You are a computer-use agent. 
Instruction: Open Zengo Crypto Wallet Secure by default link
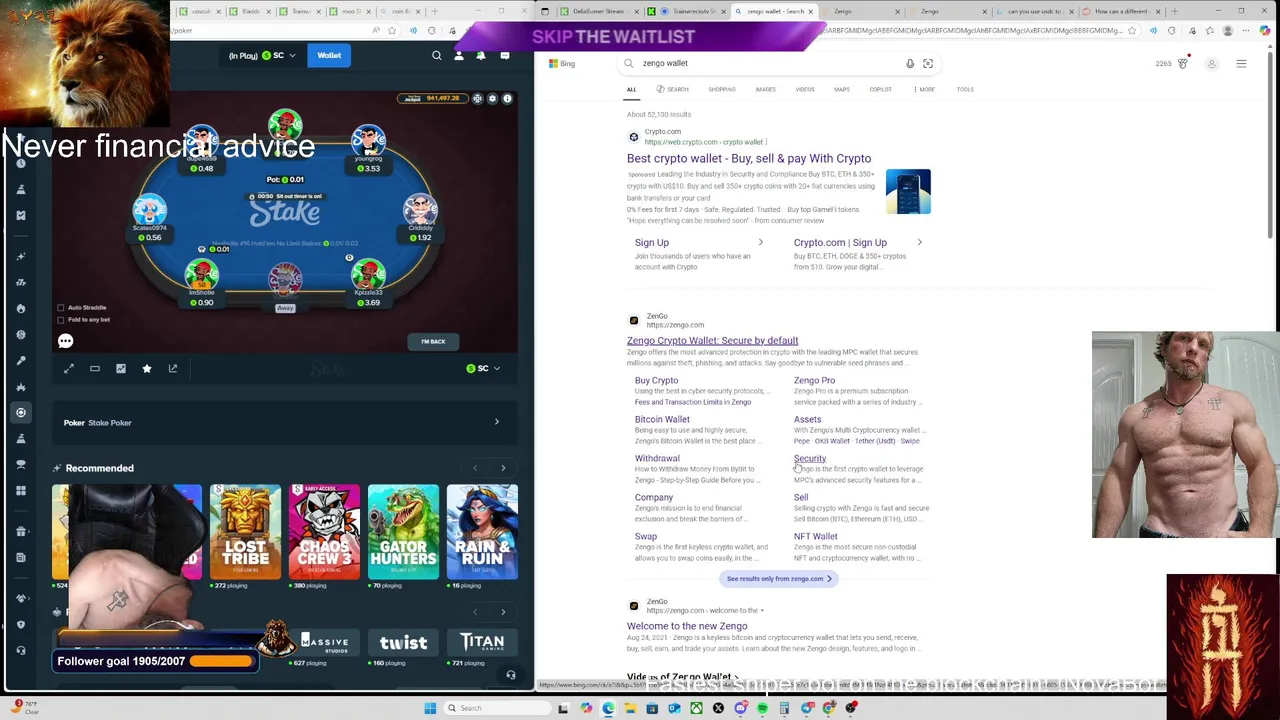pos(712,341)
